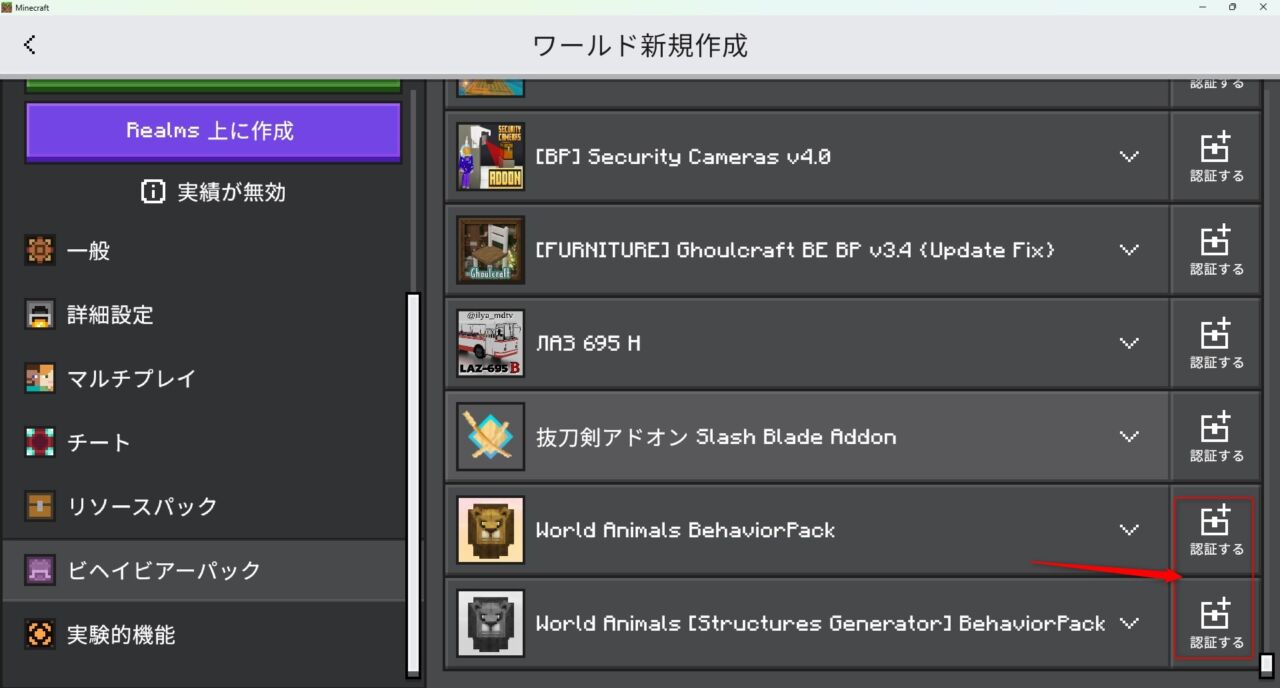Open the リソースパック section
Viewport: 1280px width, 688px height.
click(x=204, y=507)
